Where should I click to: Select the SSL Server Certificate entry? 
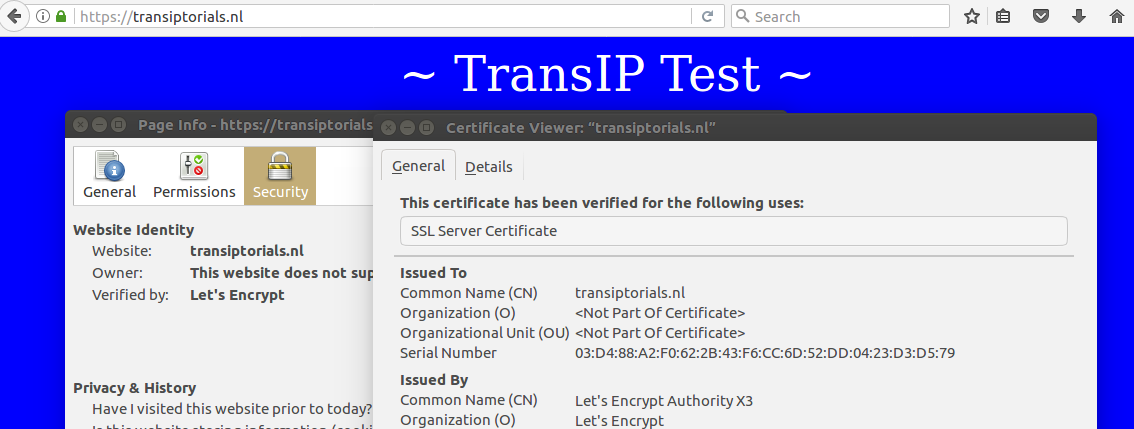pos(733,232)
